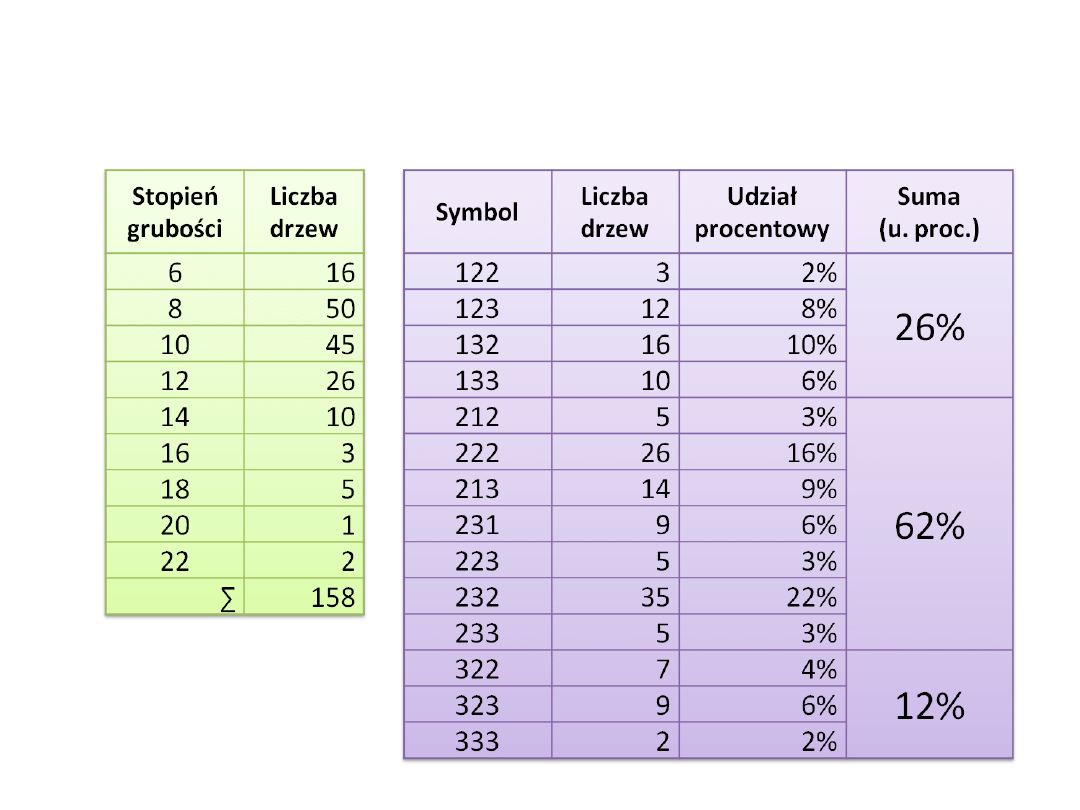The image size is (1080, 810).
Task: Select the merged cell showing 12%
Action: (929, 705)
